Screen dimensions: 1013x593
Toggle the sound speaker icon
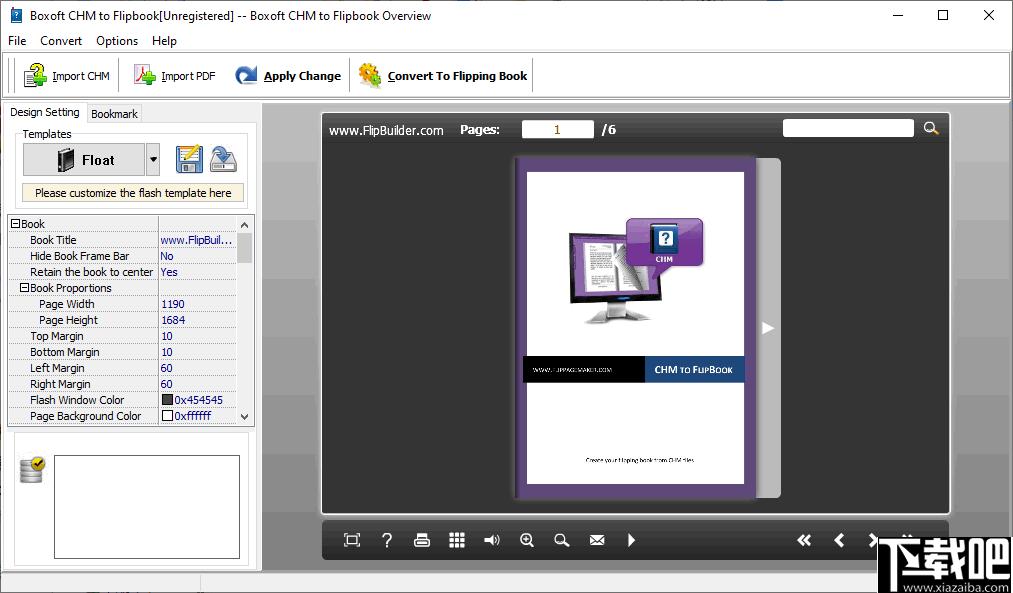click(x=492, y=540)
